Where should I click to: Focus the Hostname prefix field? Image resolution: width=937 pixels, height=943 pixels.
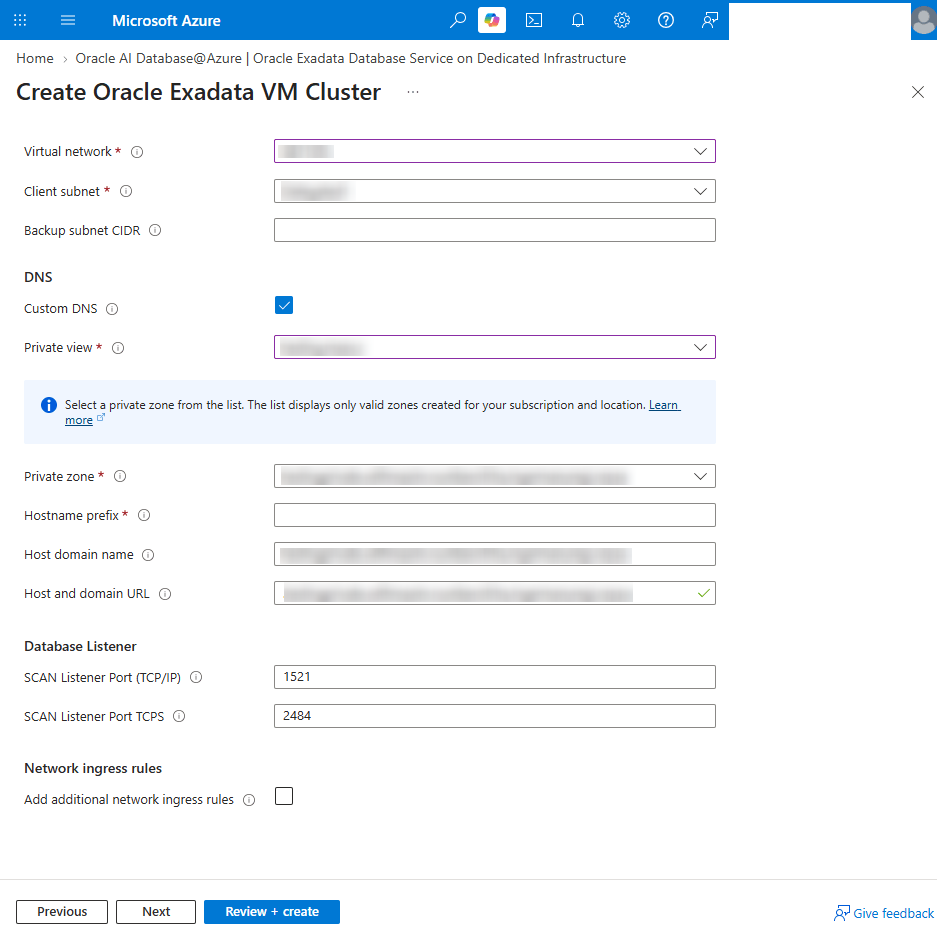[494, 515]
